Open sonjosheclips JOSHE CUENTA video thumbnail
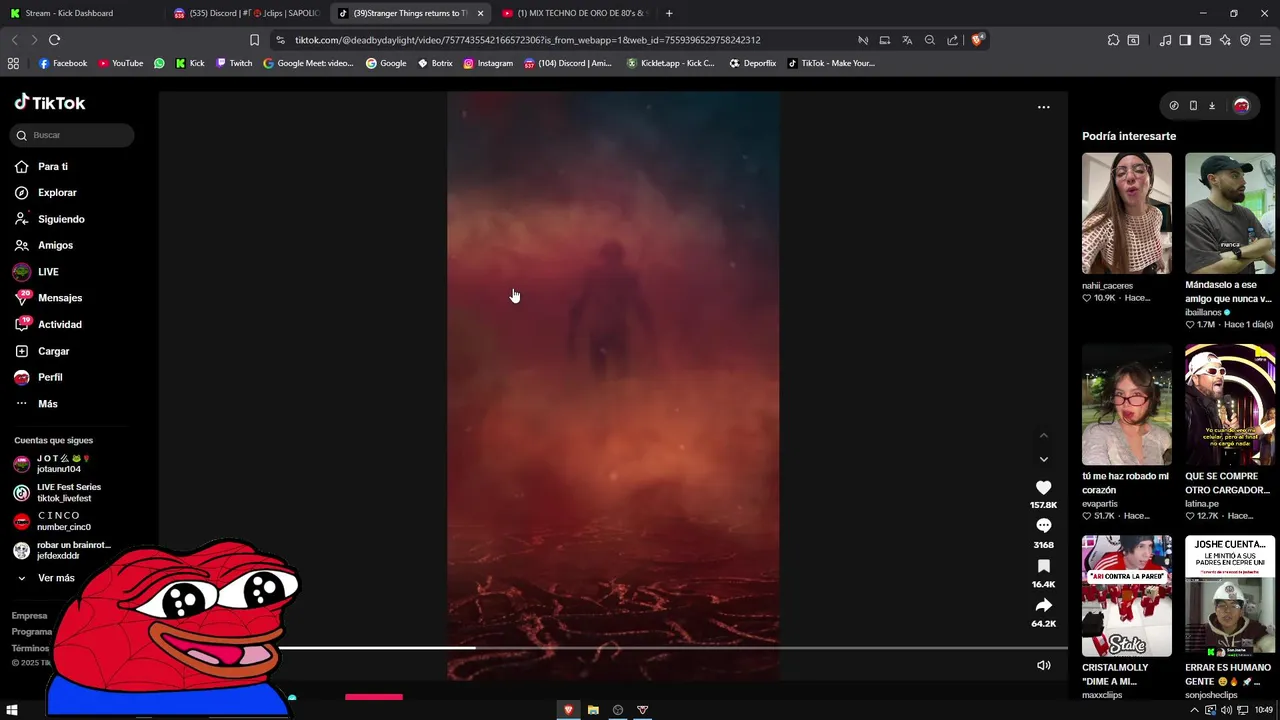Image resolution: width=1280 pixels, height=720 pixels. pos(1230,596)
